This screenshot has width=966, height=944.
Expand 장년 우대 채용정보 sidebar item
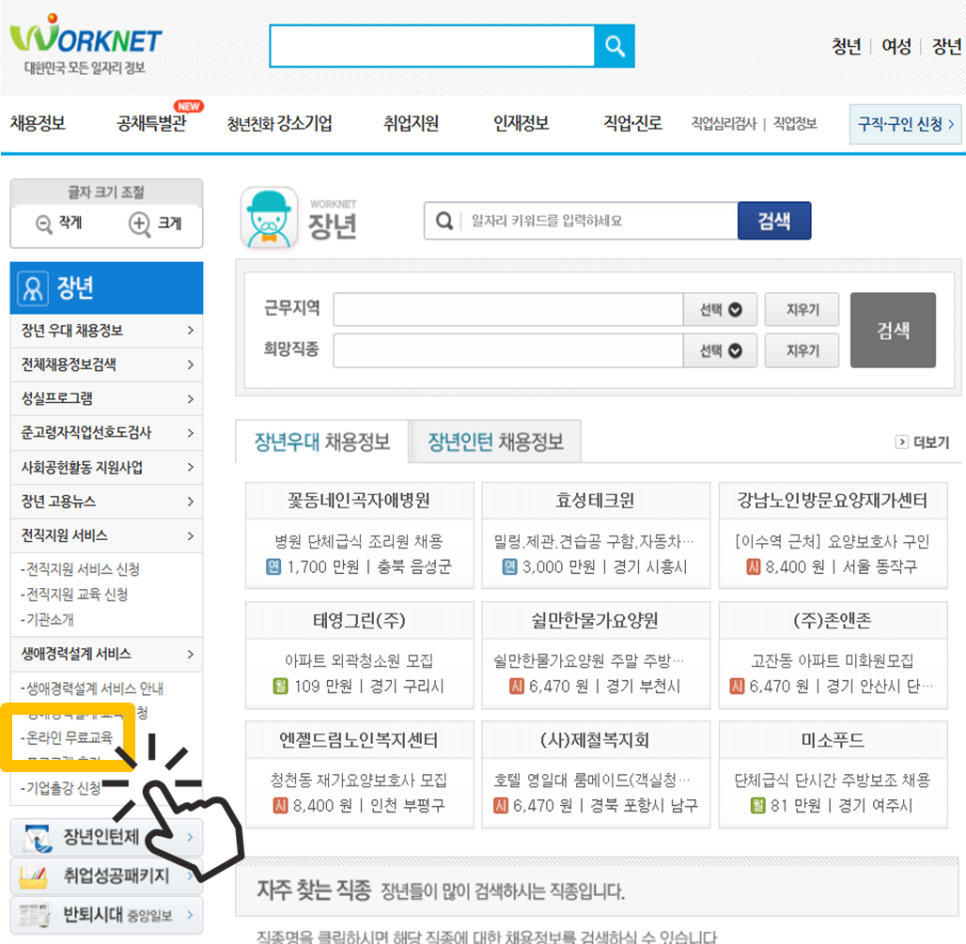coord(107,331)
